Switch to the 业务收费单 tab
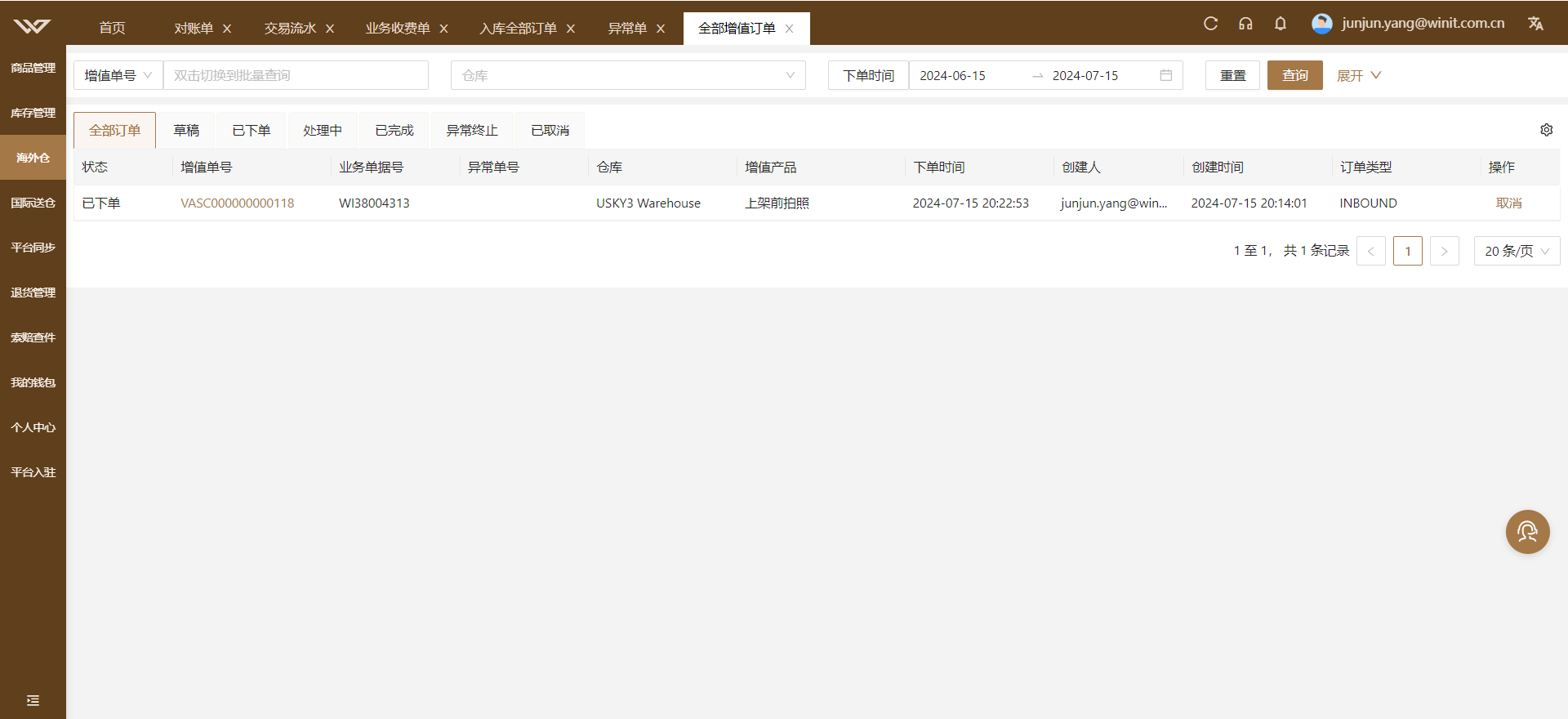 pyautogui.click(x=397, y=29)
